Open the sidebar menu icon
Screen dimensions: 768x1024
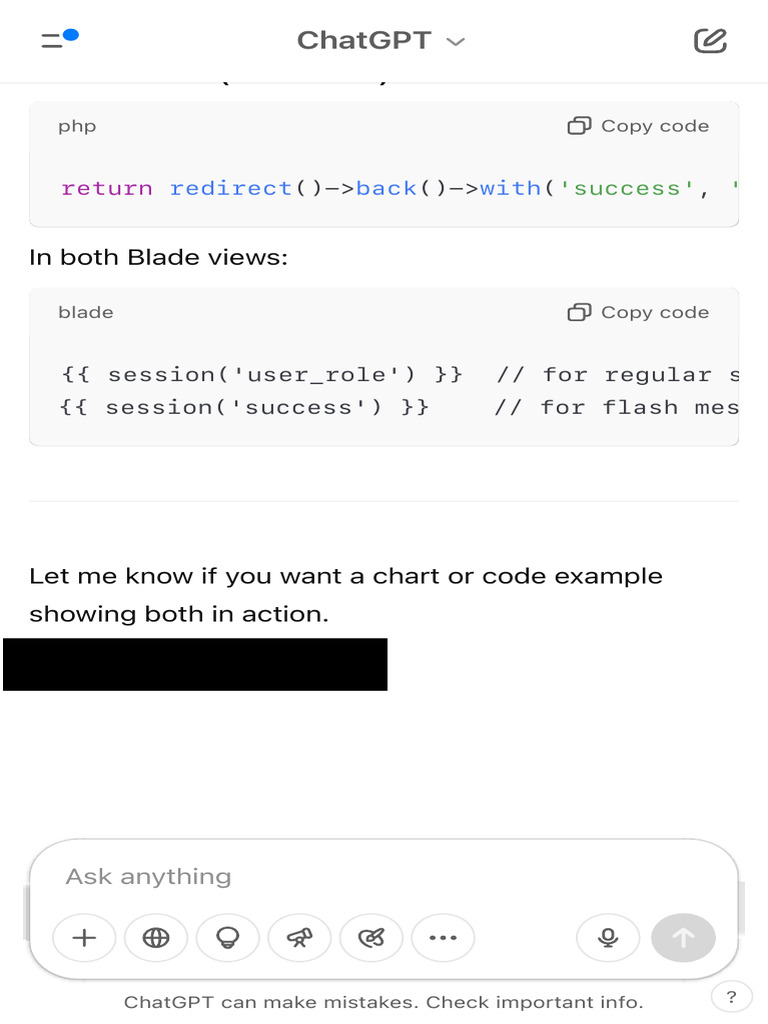[x=58, y=40]
